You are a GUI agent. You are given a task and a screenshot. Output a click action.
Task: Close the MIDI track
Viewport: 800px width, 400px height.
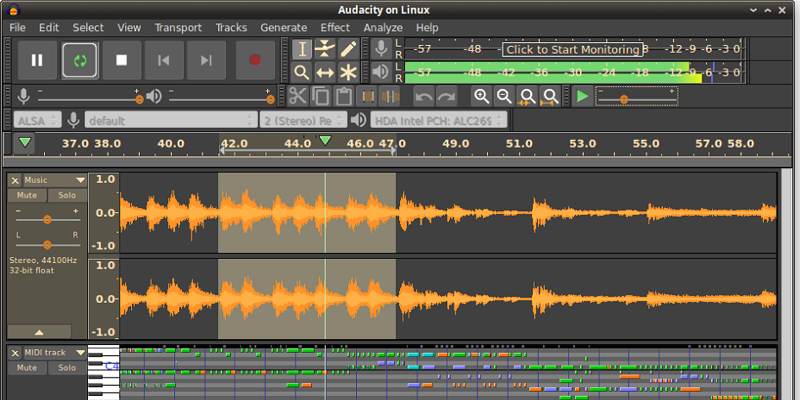click(15, 353)
